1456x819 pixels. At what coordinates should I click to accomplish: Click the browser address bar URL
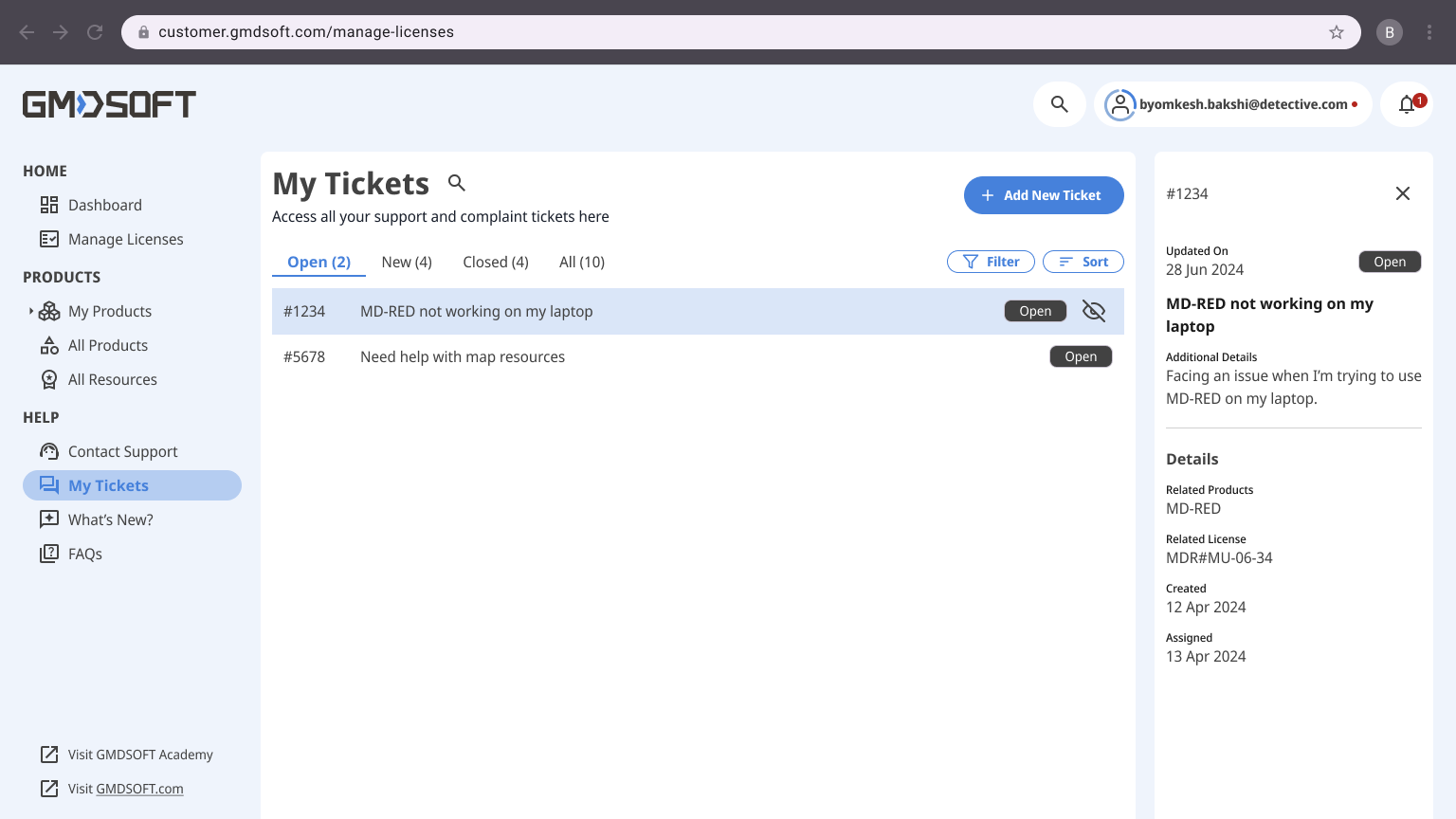[x=306, y=32]
